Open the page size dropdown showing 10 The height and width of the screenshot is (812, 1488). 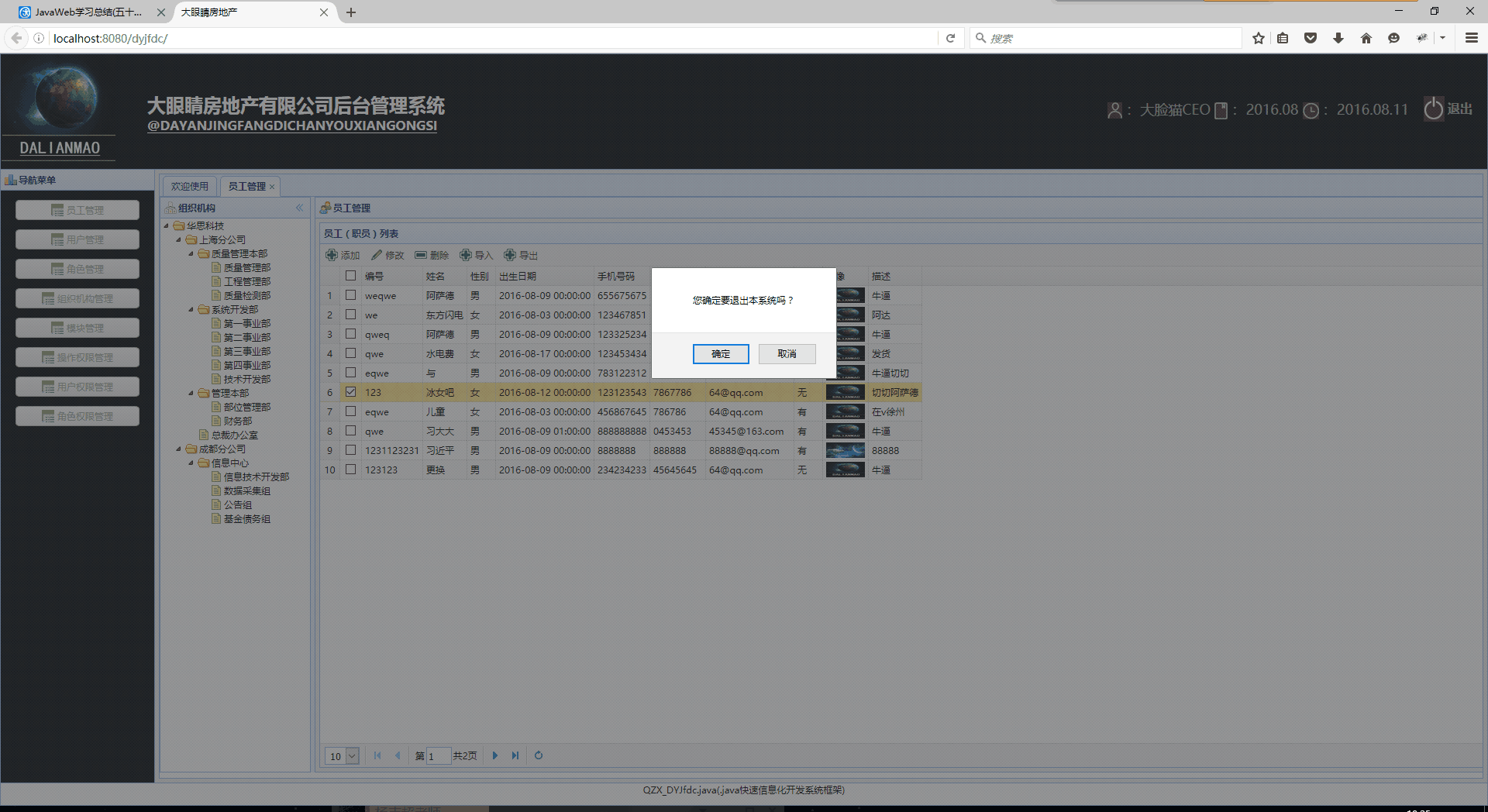tap(352, 756)
